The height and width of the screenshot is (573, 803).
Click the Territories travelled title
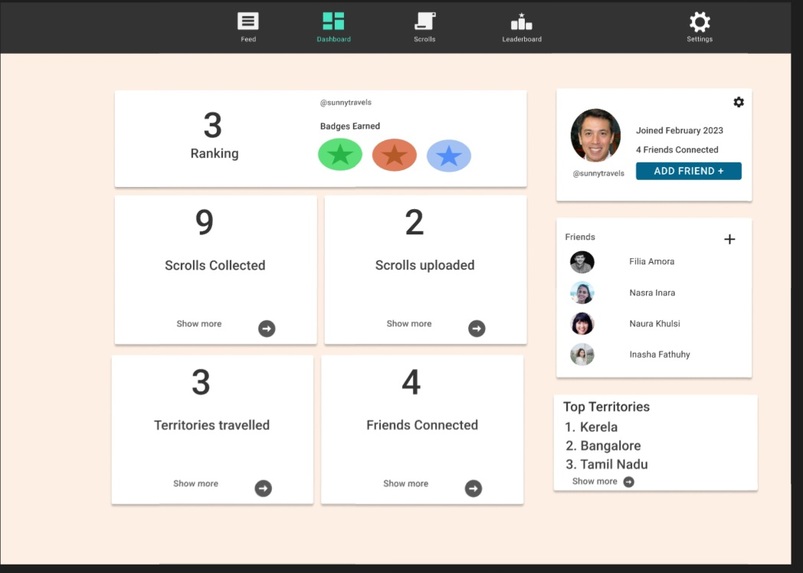click(x=212, y=425)
